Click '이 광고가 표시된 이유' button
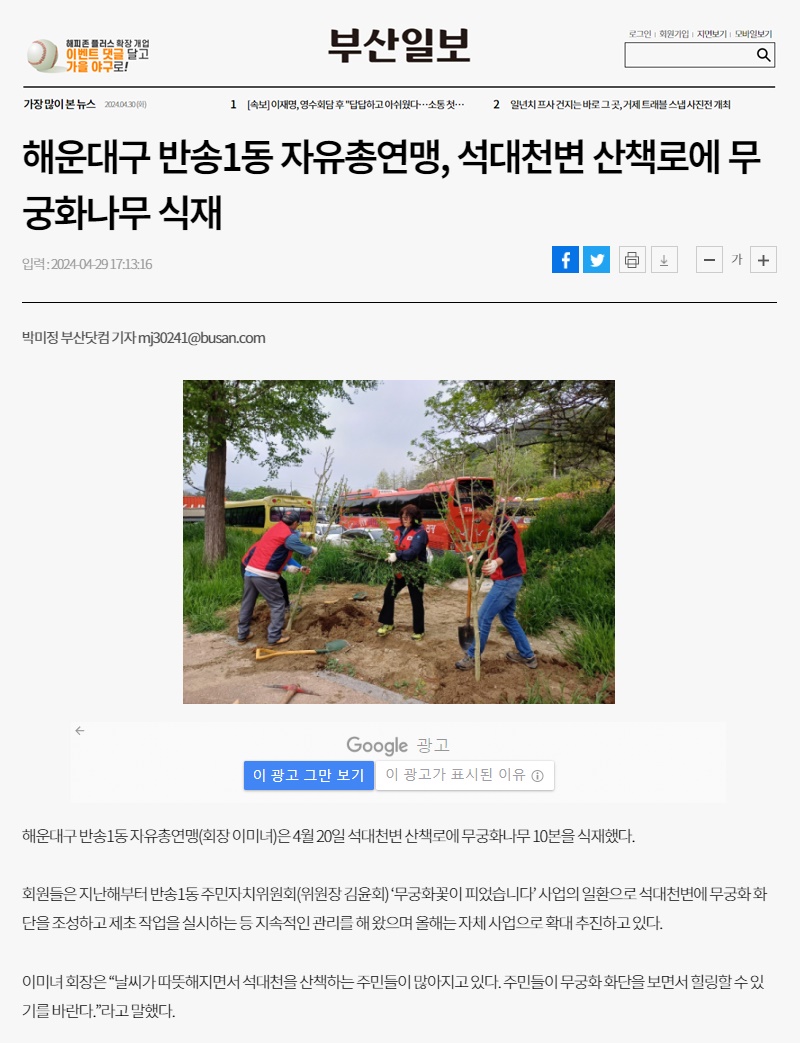The height and width of the screenshot is (1043, 800). pos(465,776)
